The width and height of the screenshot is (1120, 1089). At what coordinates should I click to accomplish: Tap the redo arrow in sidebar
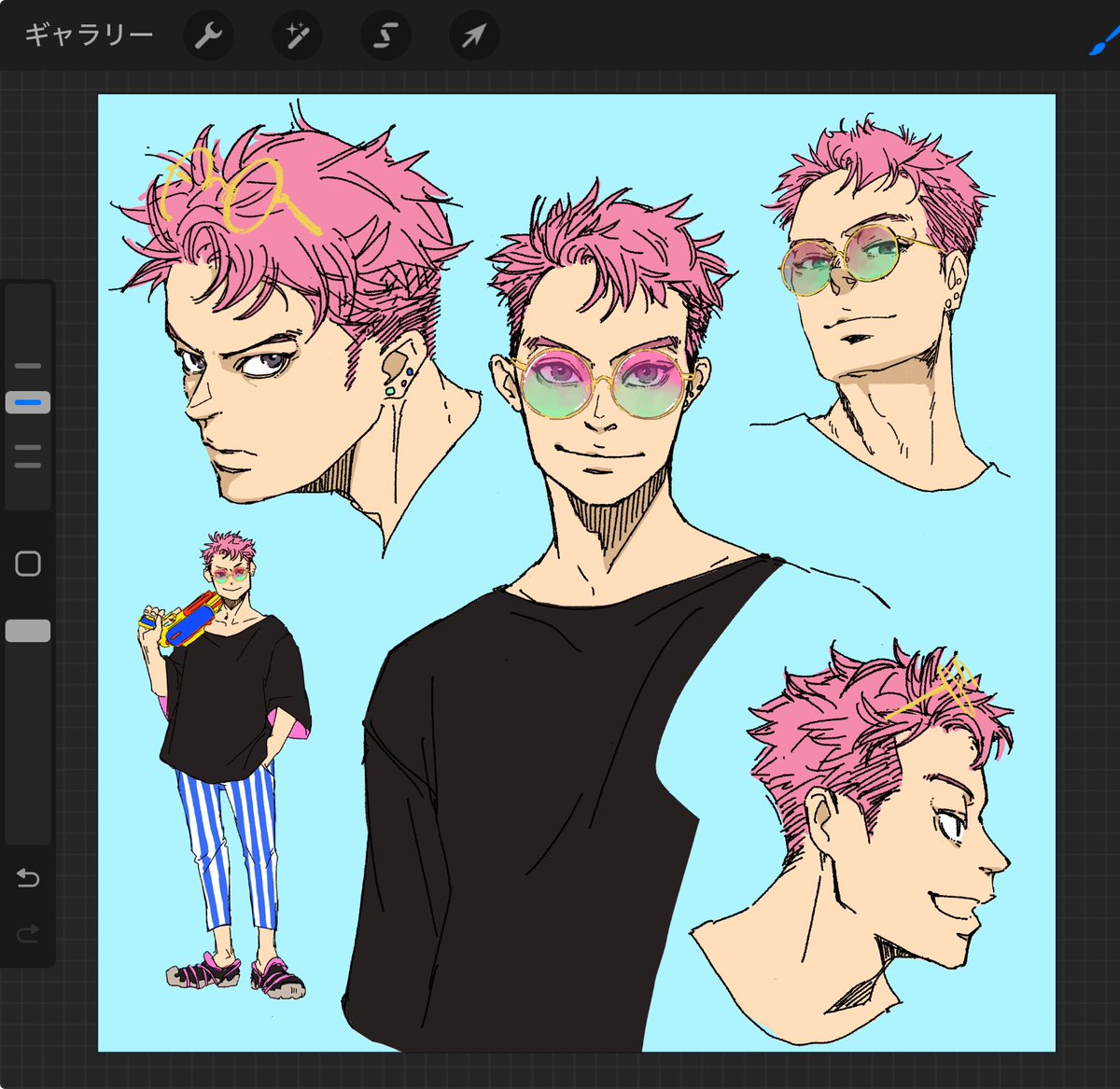pyautogui.click(x=28, y=931)
